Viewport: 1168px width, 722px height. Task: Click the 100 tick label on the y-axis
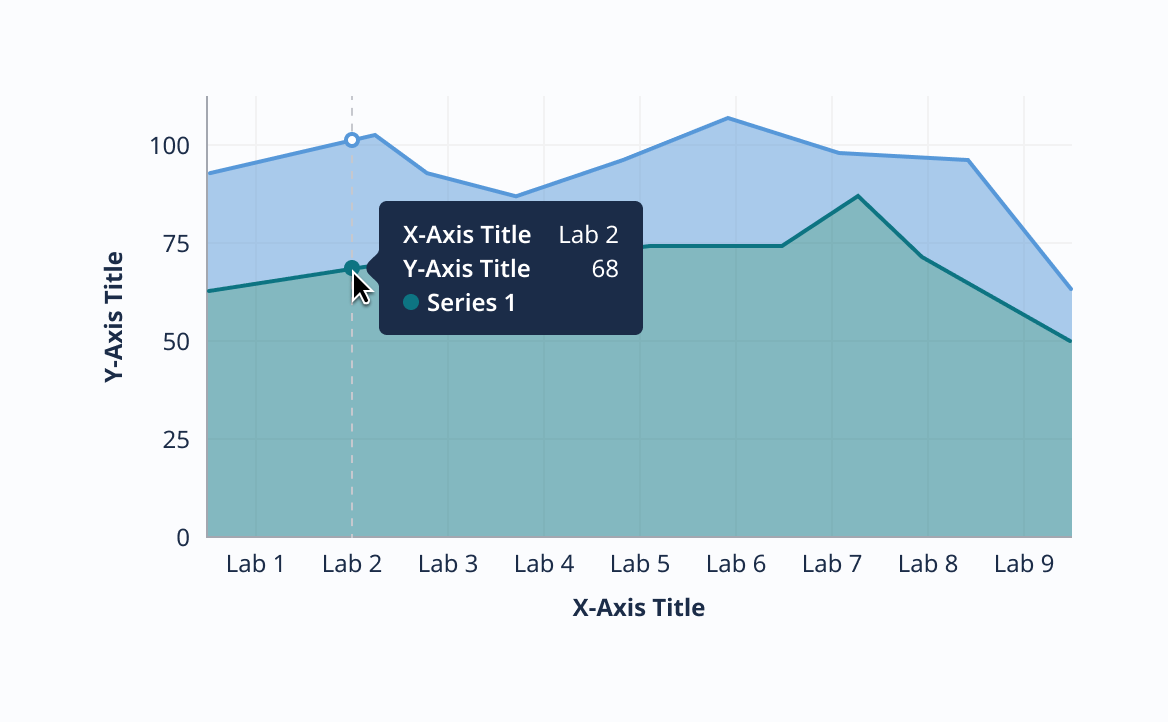[x=170, y=146]
